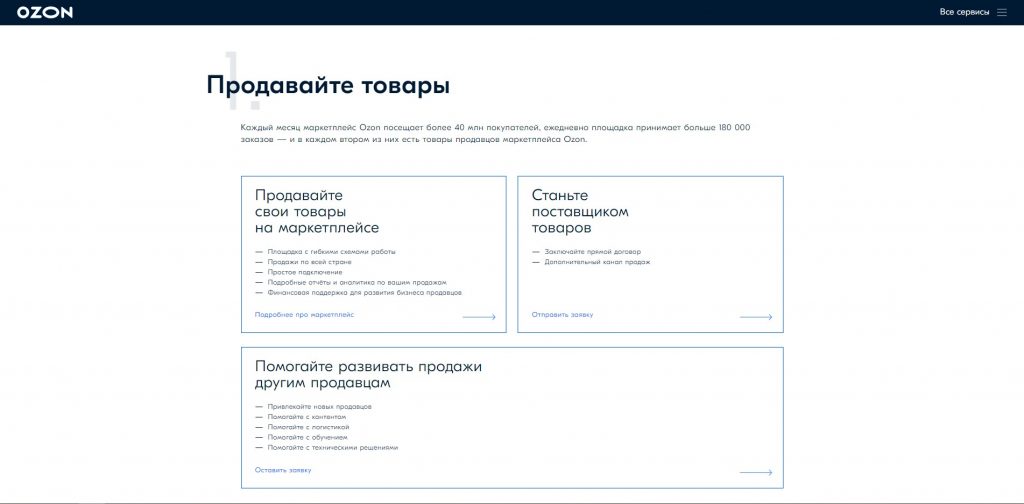Open the "Подробнее про маркетплейс" link
The width and height of the screenshot is (1024, 504).
click(x=304, y=314)
